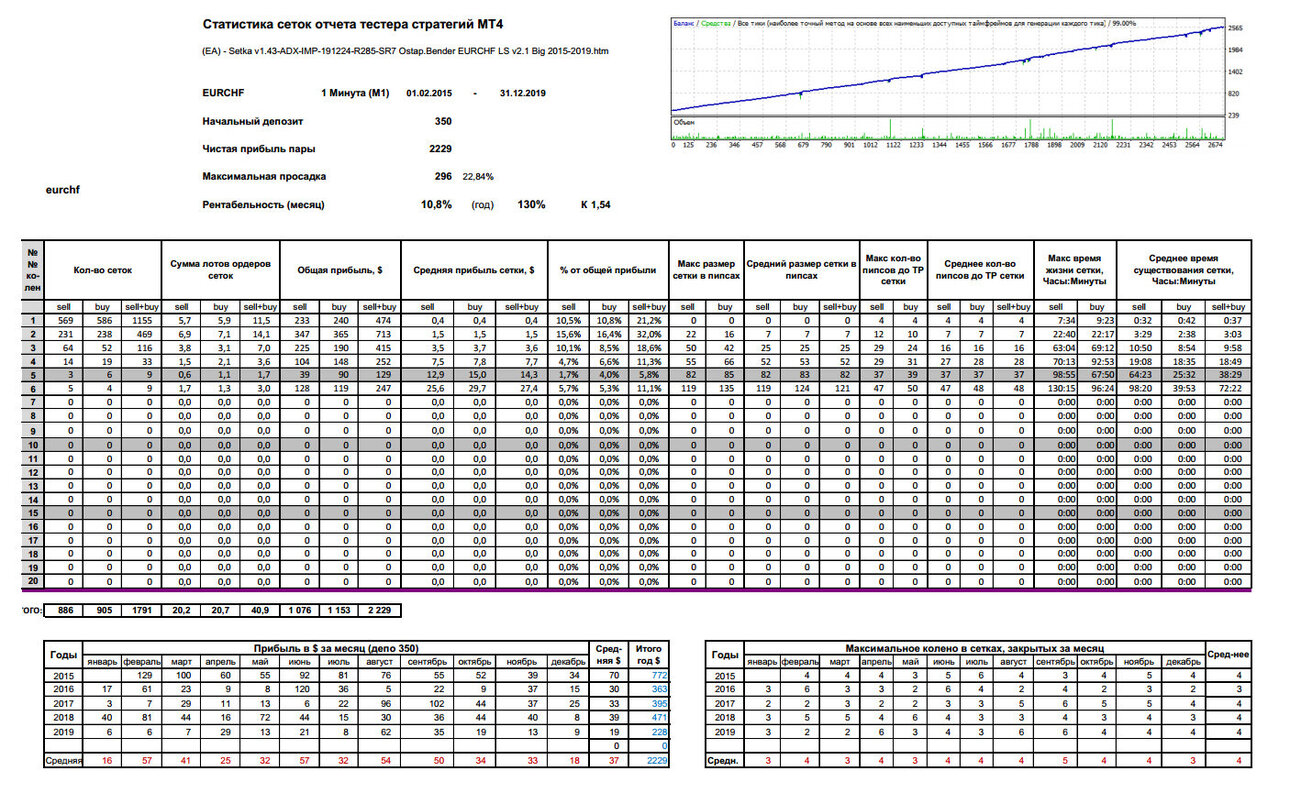
Task: Click the drawdown percentage 22,84%
Action: (x=478, y=176)
